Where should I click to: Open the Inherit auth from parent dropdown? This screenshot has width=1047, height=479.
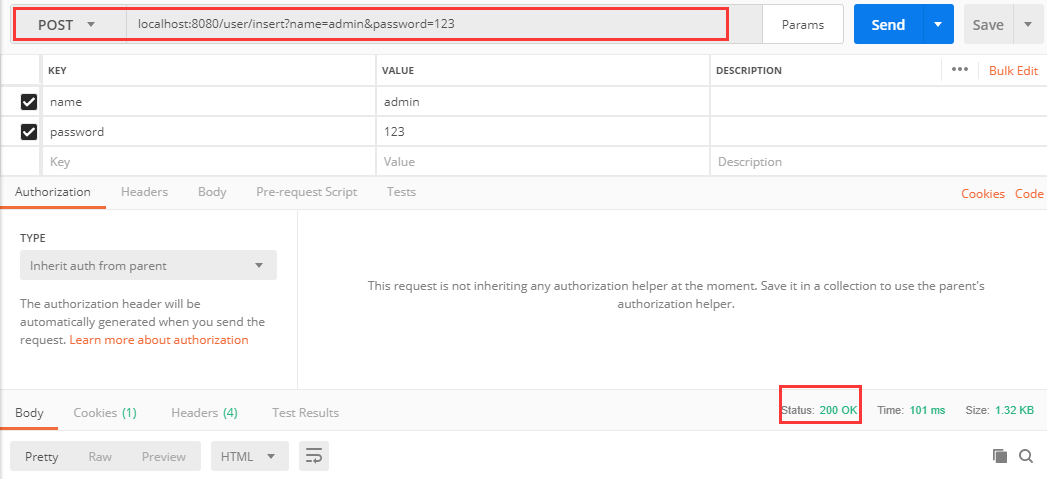(148, 265)
